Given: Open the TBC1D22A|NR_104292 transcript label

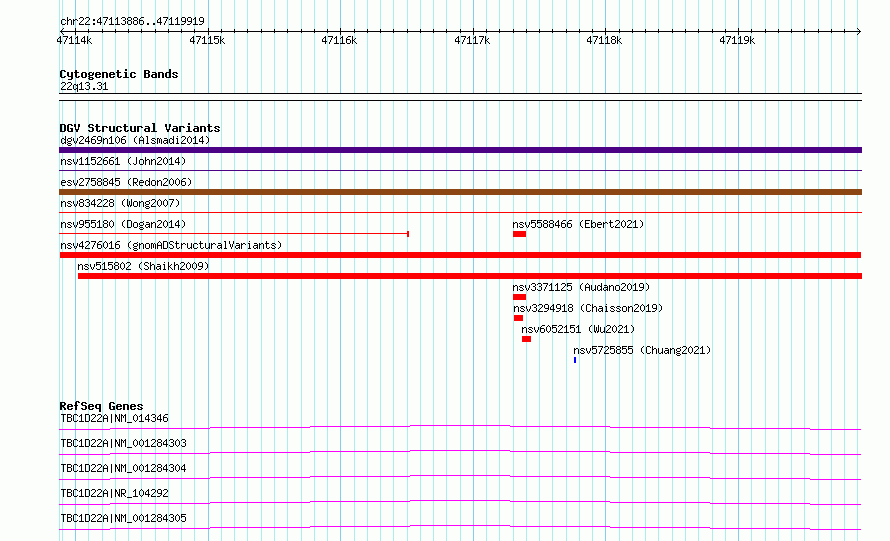Looking at the screenshot, I should [x=114, y=493].
